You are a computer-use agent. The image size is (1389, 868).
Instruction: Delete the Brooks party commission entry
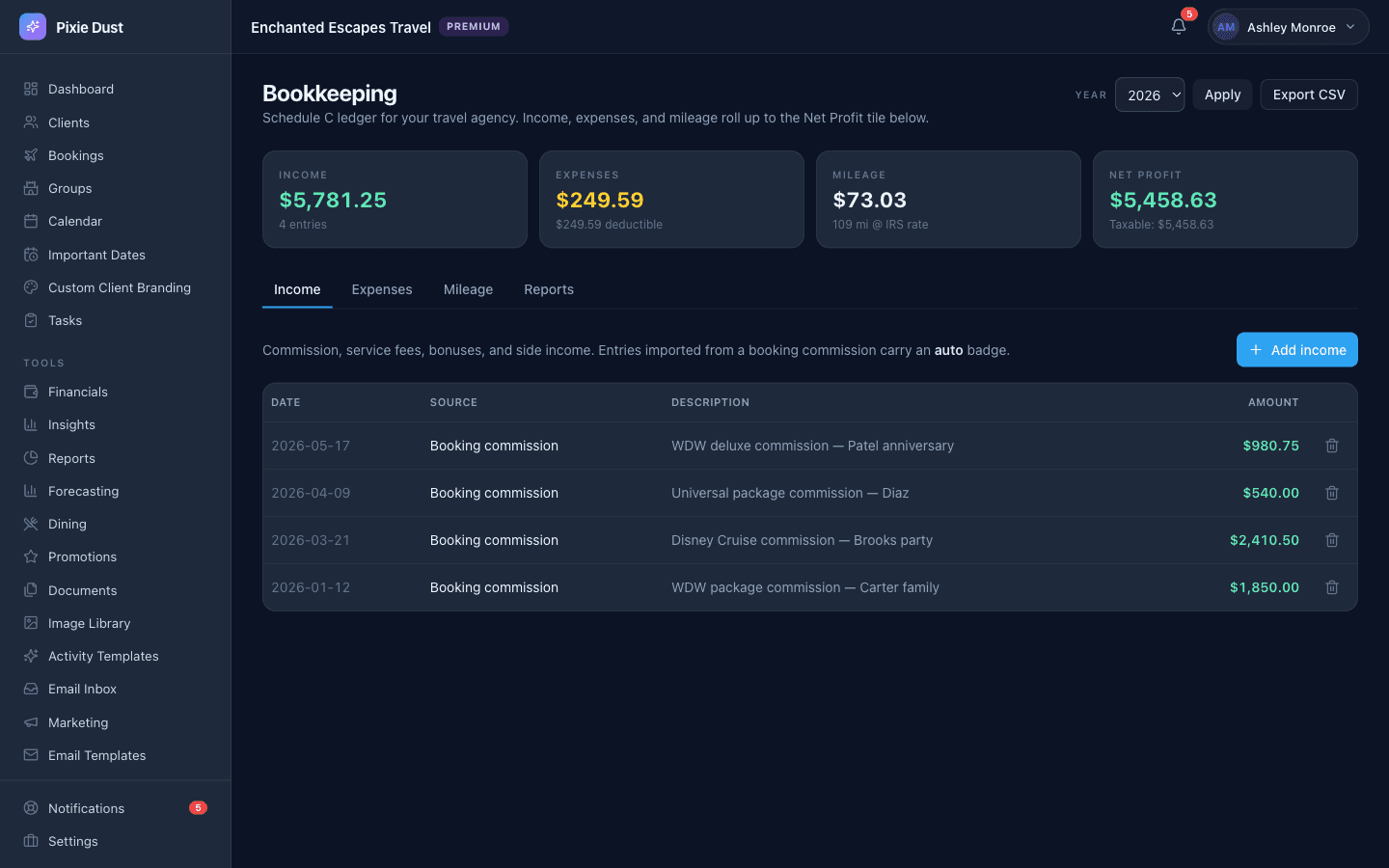(1332, 540)
